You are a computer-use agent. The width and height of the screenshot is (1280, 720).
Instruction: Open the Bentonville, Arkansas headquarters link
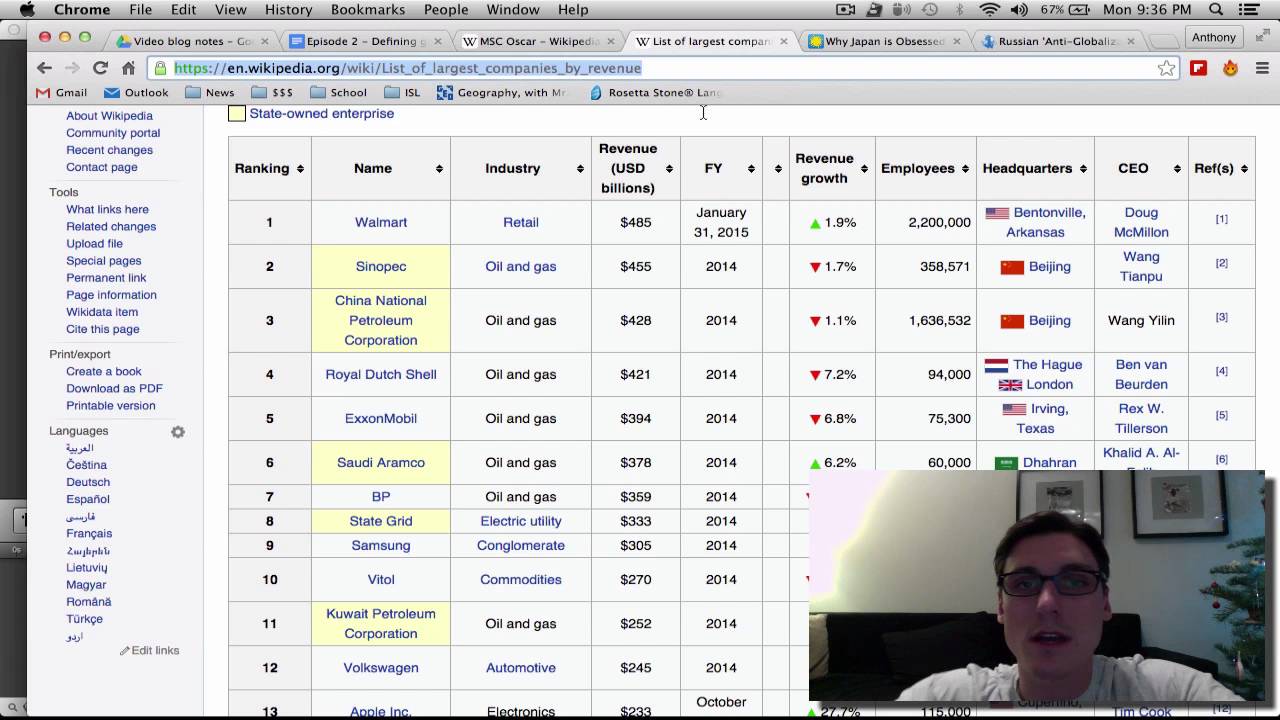pyautogui.click(x=1047, y=223)
